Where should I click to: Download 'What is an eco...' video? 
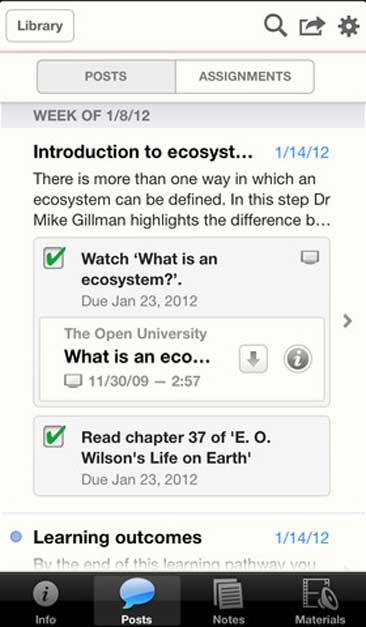[x=253, y=359]
